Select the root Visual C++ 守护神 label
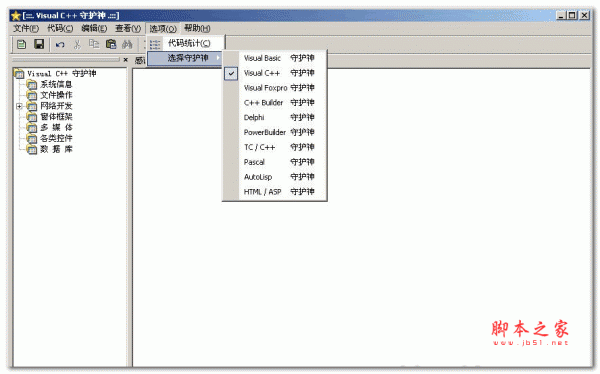The width and height of the screenshot is (600, 374). (x=62, y=73)
